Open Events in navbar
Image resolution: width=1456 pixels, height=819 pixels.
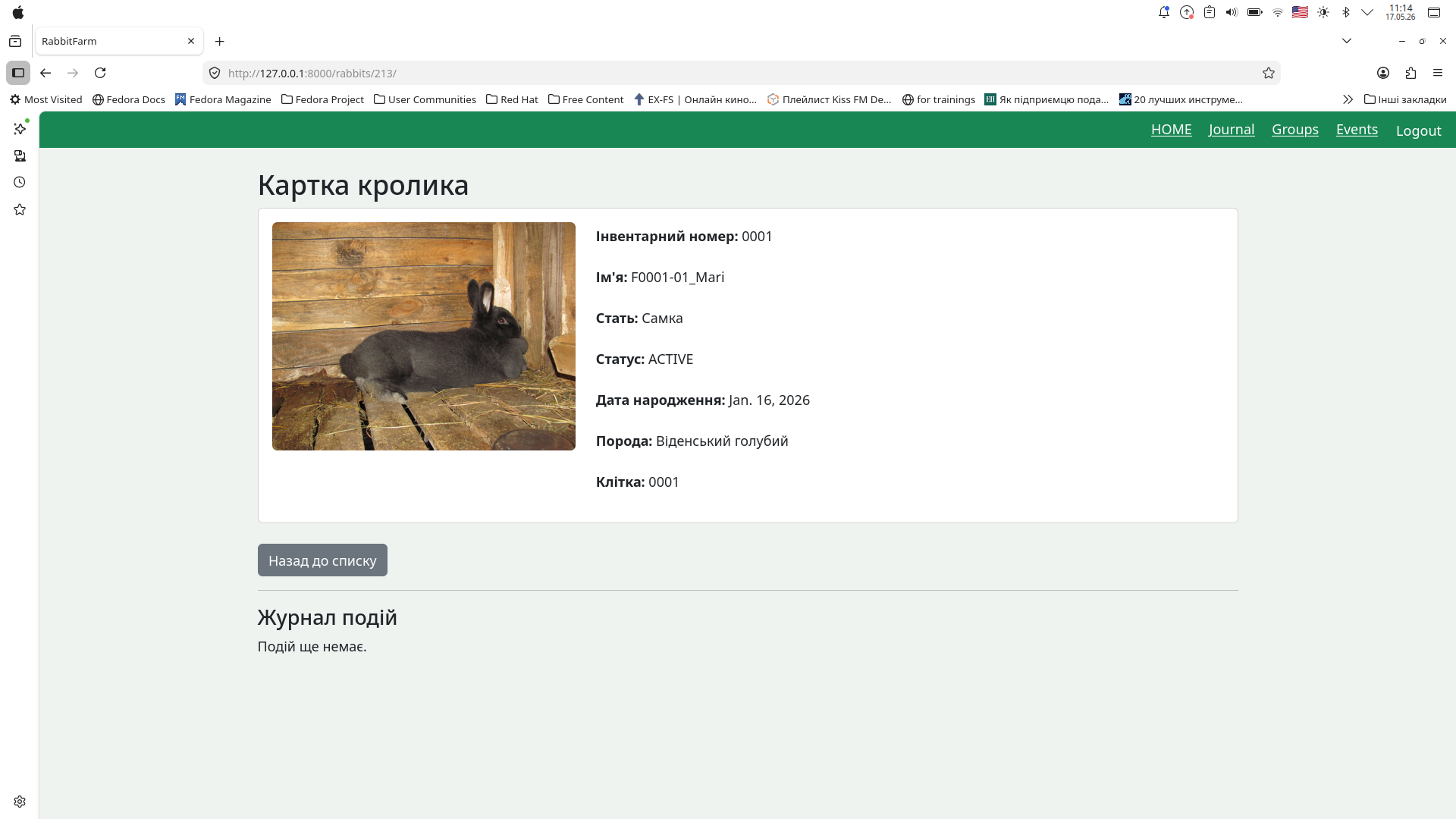tap(1357, 130)
